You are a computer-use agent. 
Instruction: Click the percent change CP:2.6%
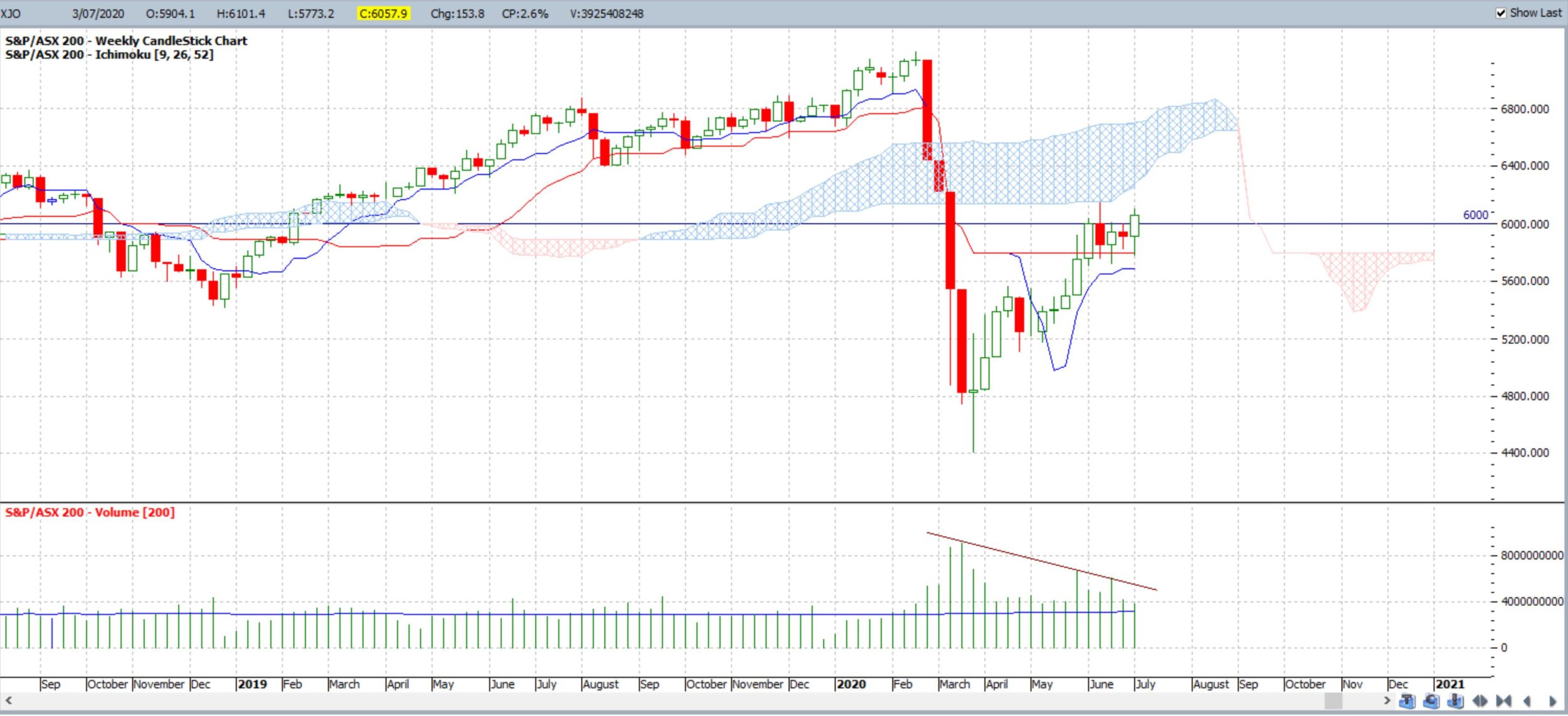click(525, 13)
